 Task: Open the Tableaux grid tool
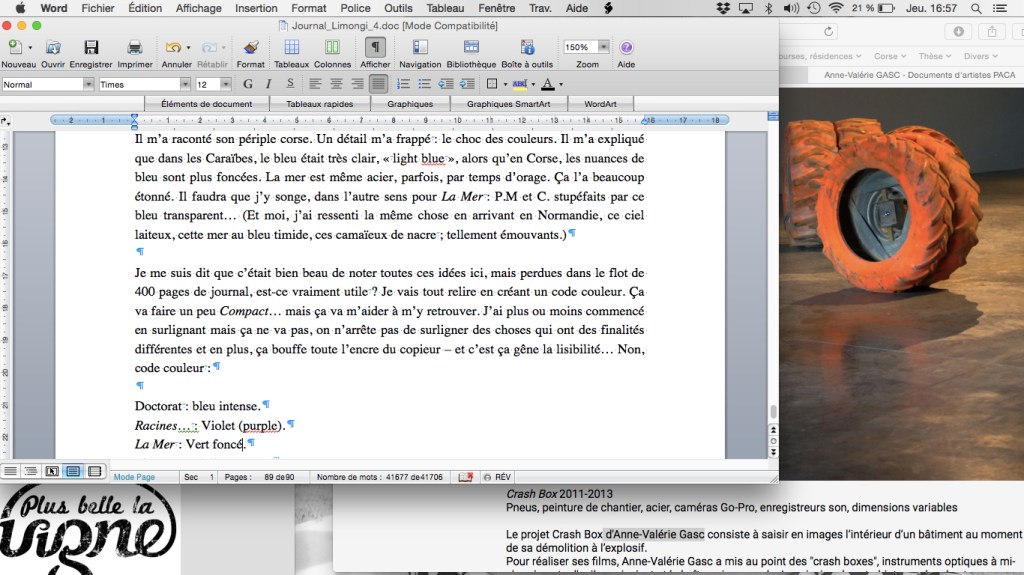pyautogui.click(x=291, y=48)
